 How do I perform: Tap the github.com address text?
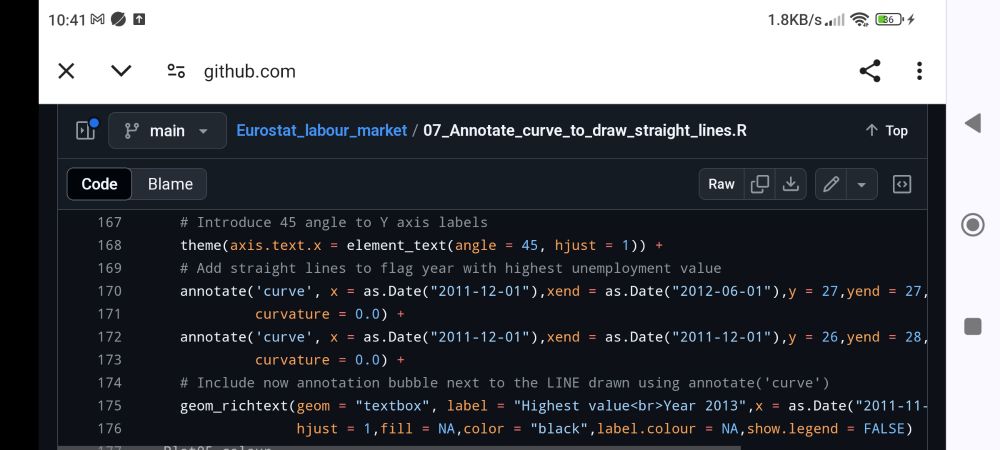(x=250, y=71)
